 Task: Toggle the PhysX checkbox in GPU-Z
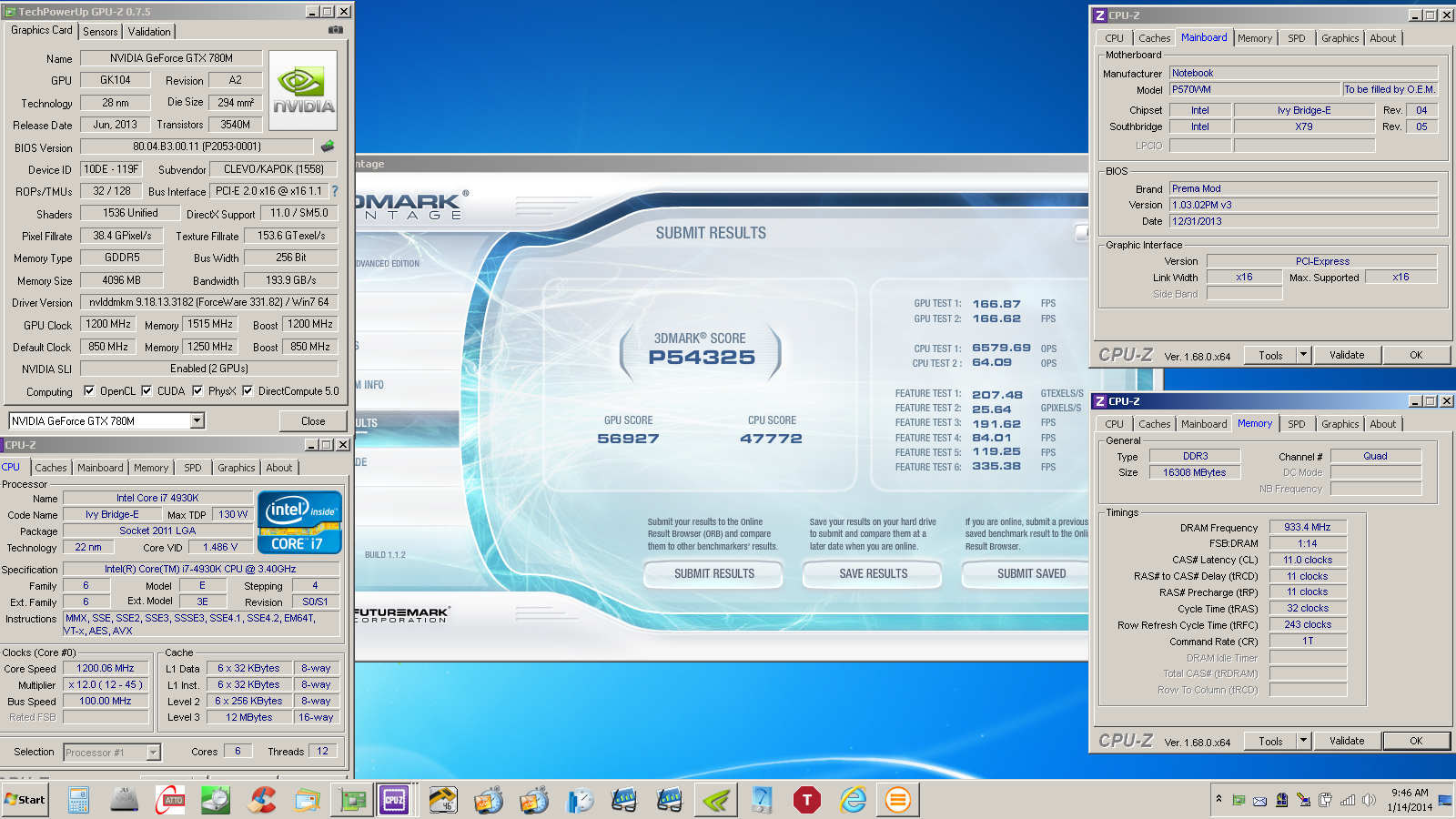(x=197, y=391)
